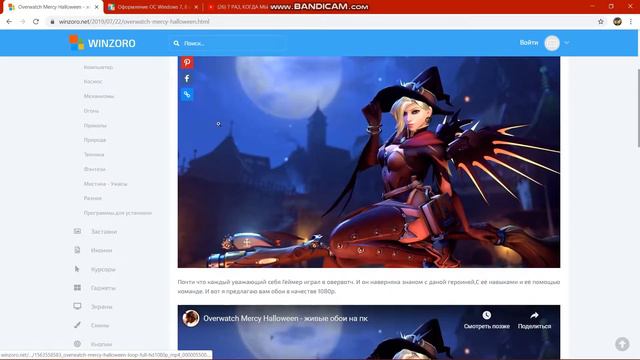640x360 pixels.
Task: Click the browser vertical scrollbar thumb
Action: click(x=638, y=107)
